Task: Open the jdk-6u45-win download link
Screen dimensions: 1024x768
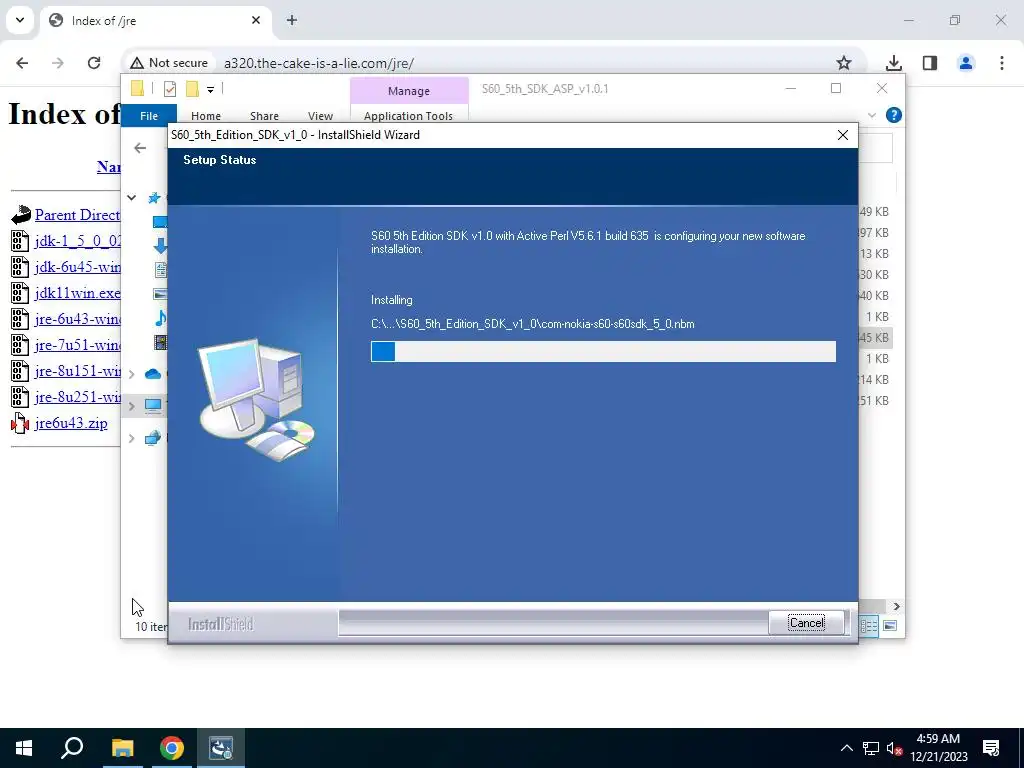Action: point(77,267)
